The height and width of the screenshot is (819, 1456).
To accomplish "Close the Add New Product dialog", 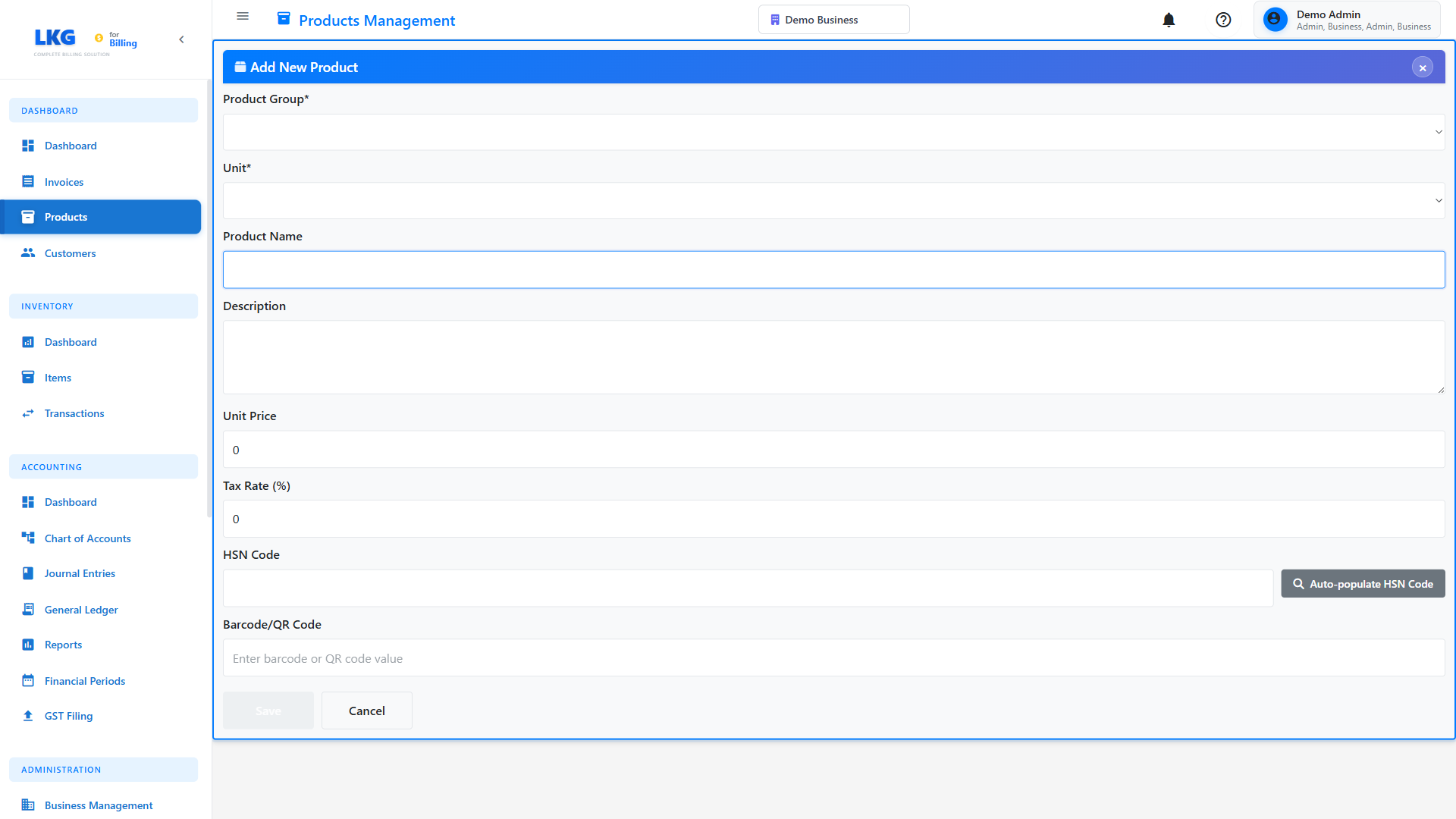I will (1422, 67).
